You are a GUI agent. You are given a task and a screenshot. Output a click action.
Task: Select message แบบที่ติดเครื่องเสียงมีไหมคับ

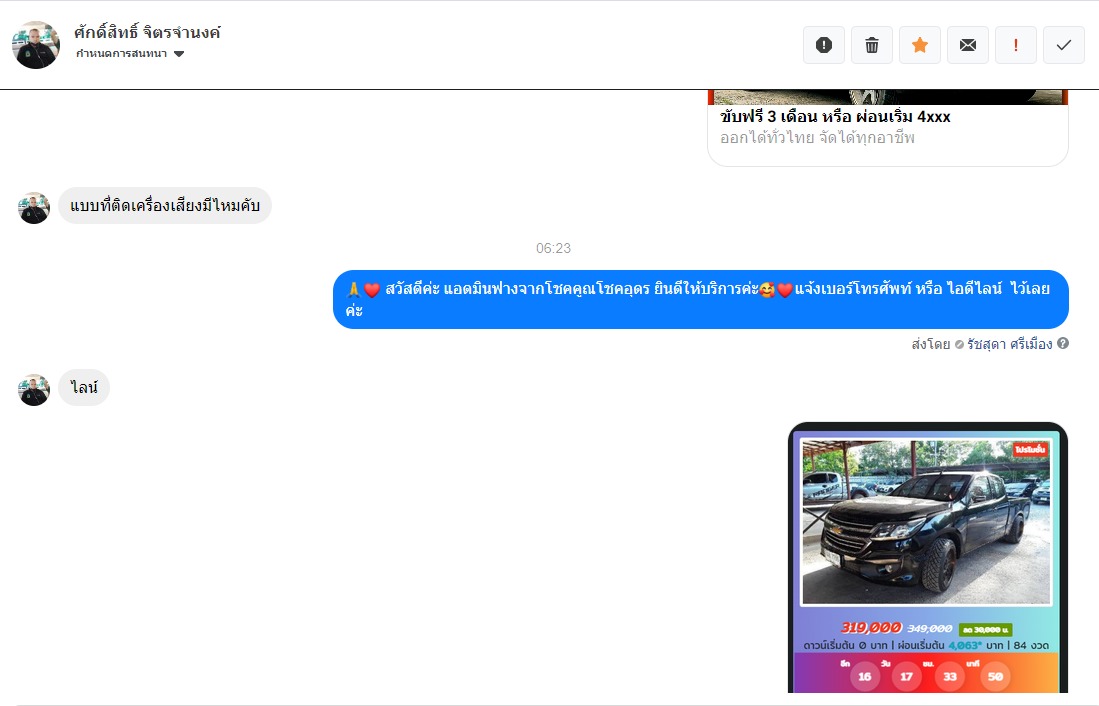[165, 205]
